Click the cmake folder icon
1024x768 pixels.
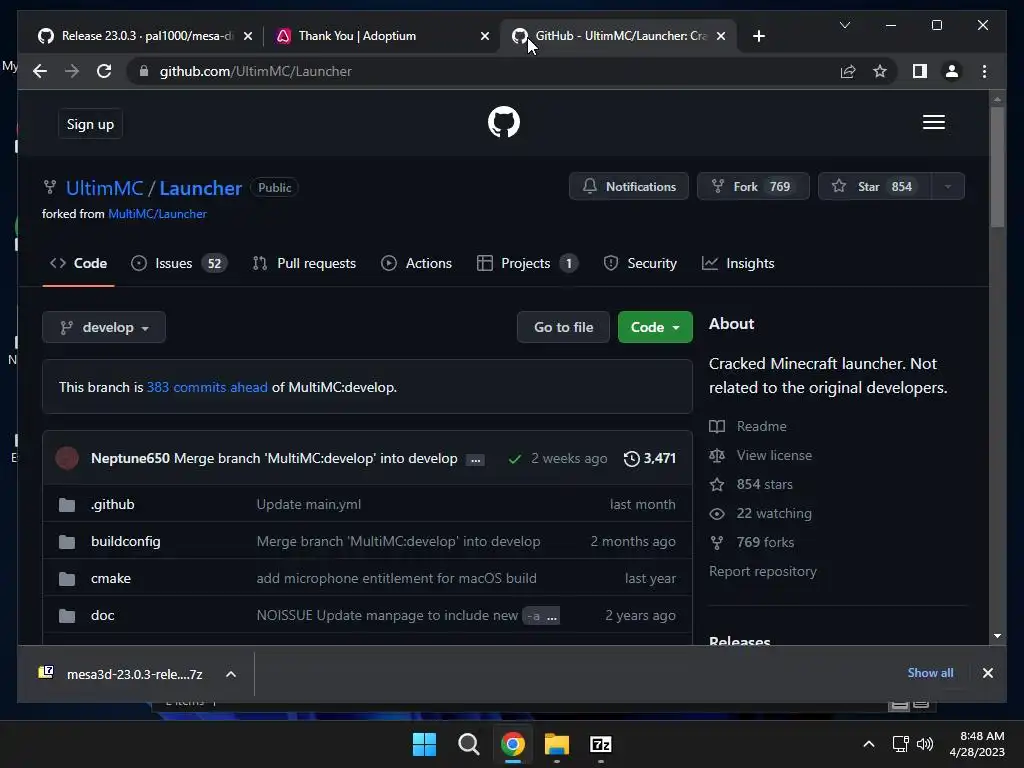point(67,579)
